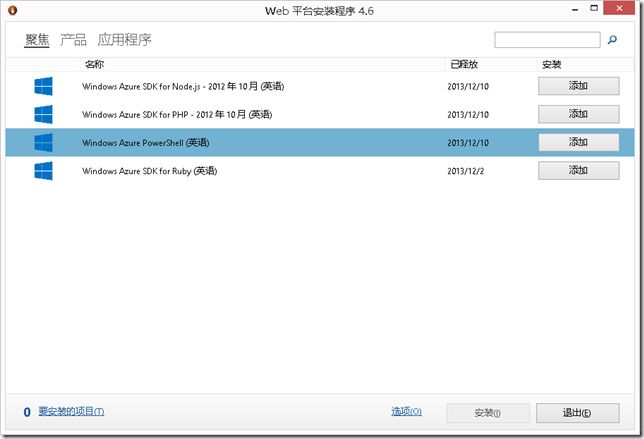The image size is (644, 439).
Task: Click Windows logo beside the Ruby SDK row
Action: [44, 171]
